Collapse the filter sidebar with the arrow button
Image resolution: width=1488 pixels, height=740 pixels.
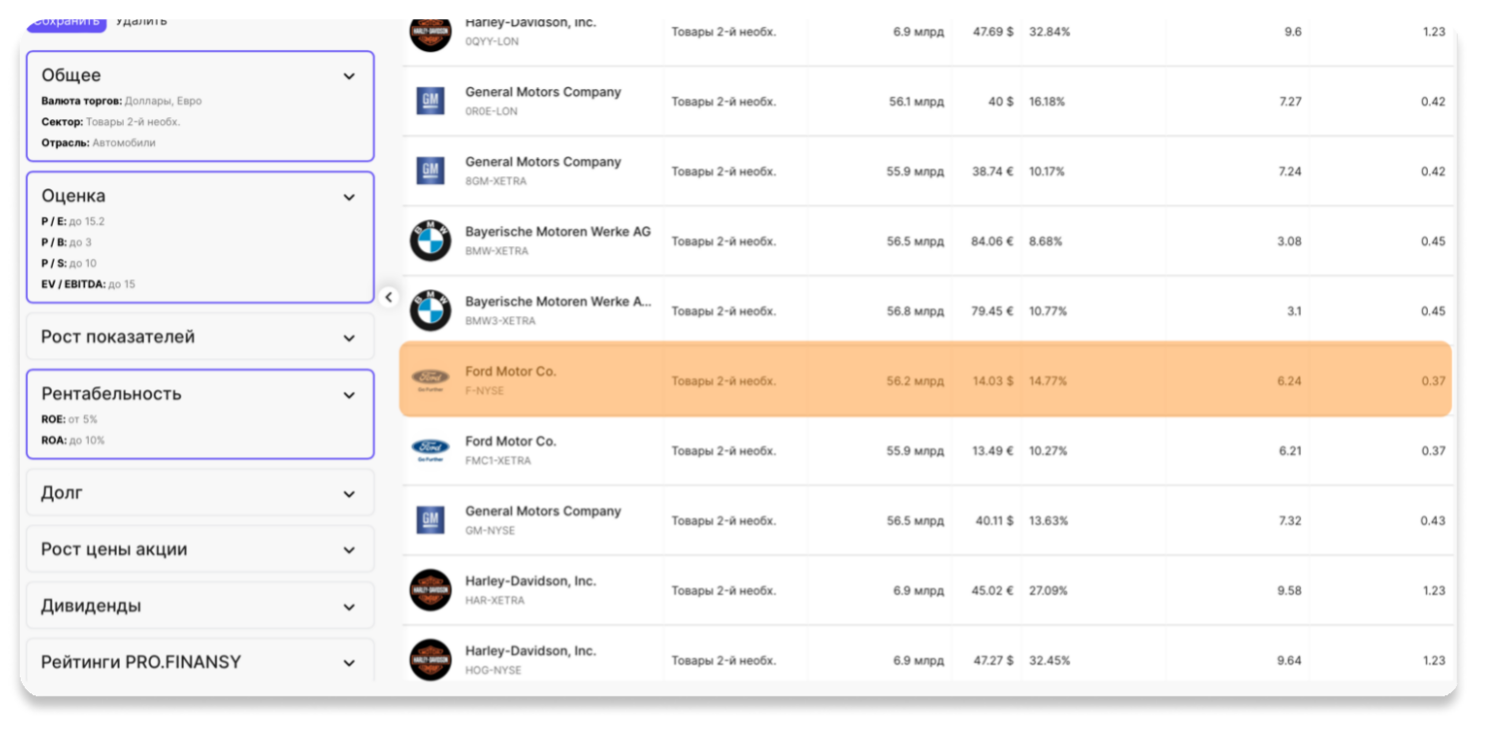(389, 297)
